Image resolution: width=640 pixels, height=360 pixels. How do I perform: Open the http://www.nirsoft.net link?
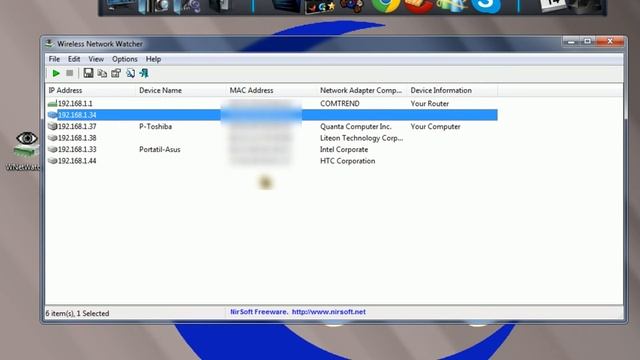tap(329, 312)
